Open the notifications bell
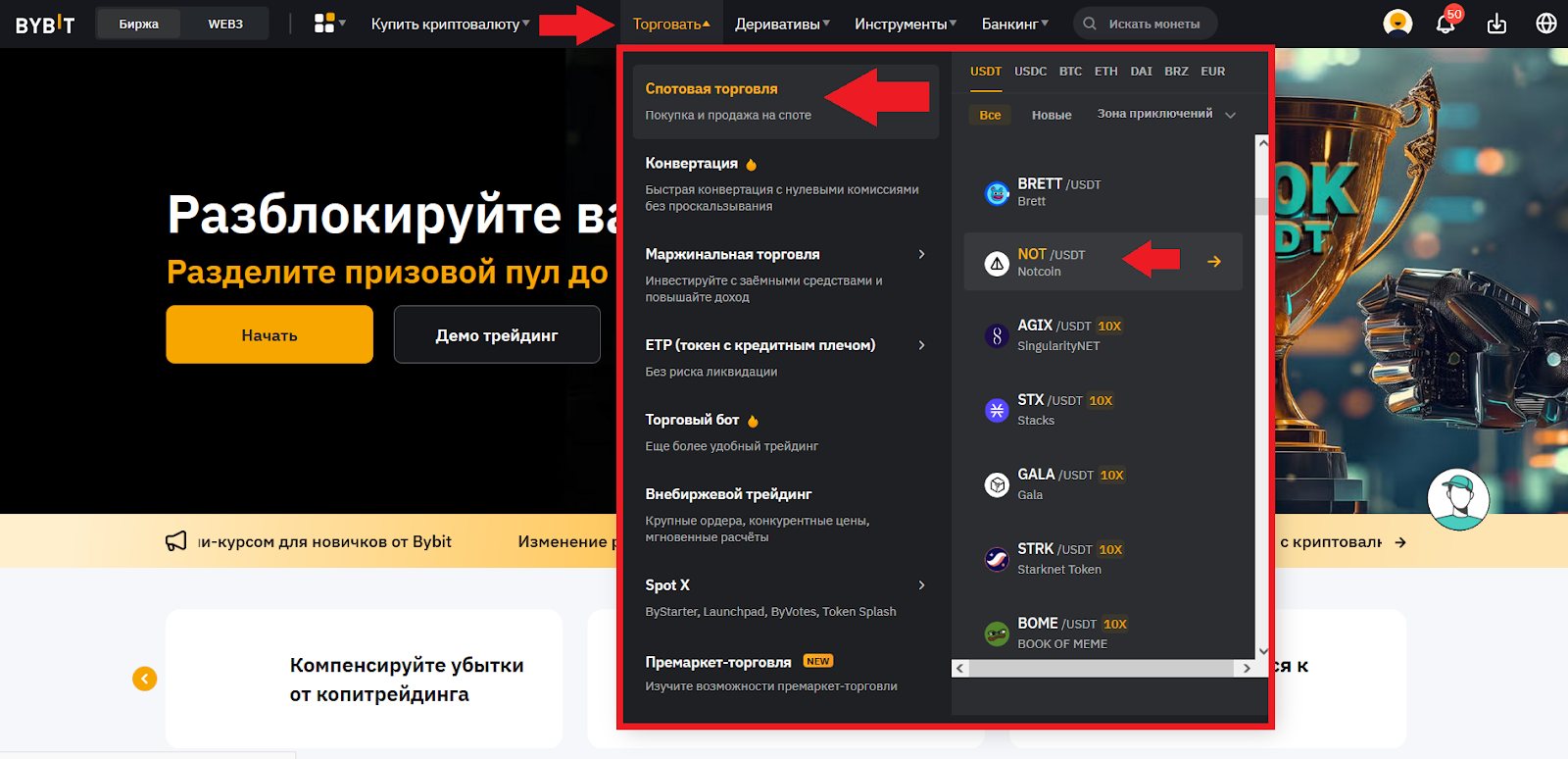1568x759 pixels. pos(1445,23)
